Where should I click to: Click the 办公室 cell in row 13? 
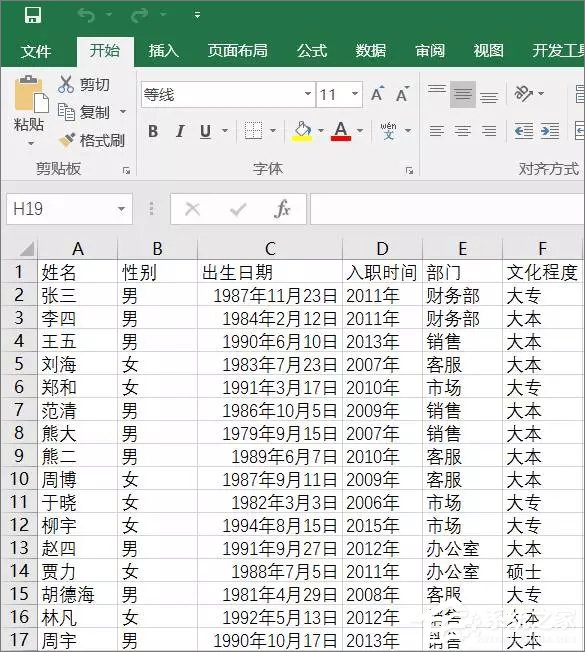point(462,548)
